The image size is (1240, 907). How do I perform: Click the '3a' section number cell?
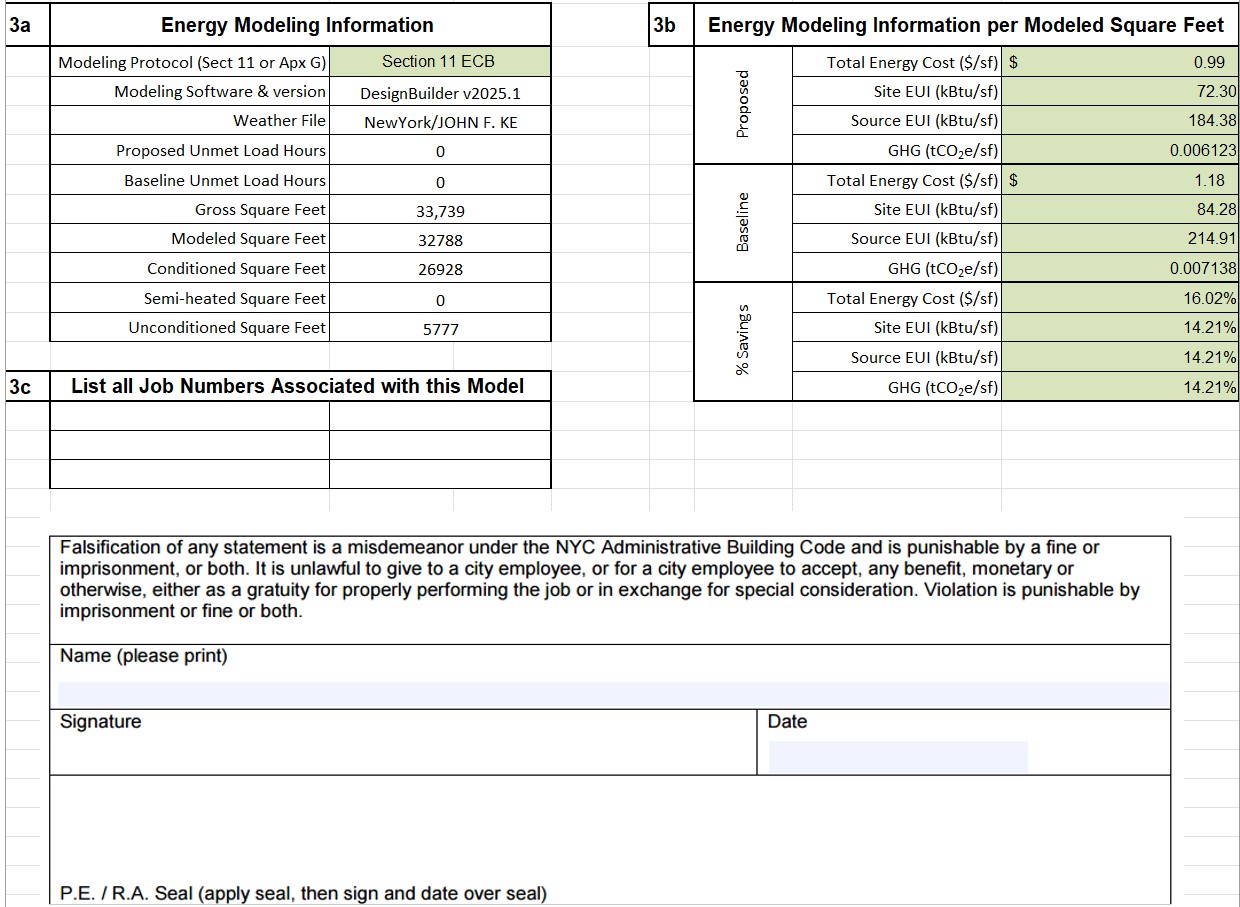point(27,25)
